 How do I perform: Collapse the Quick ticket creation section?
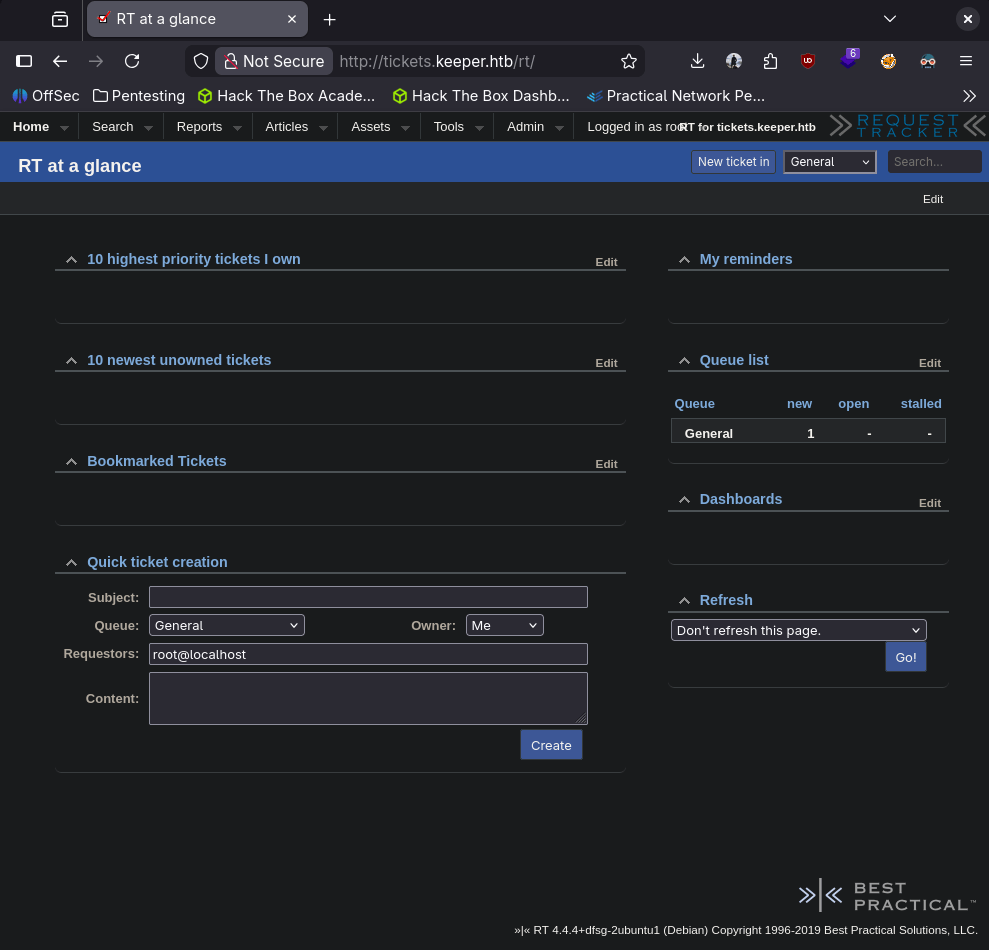click(71, 563)
